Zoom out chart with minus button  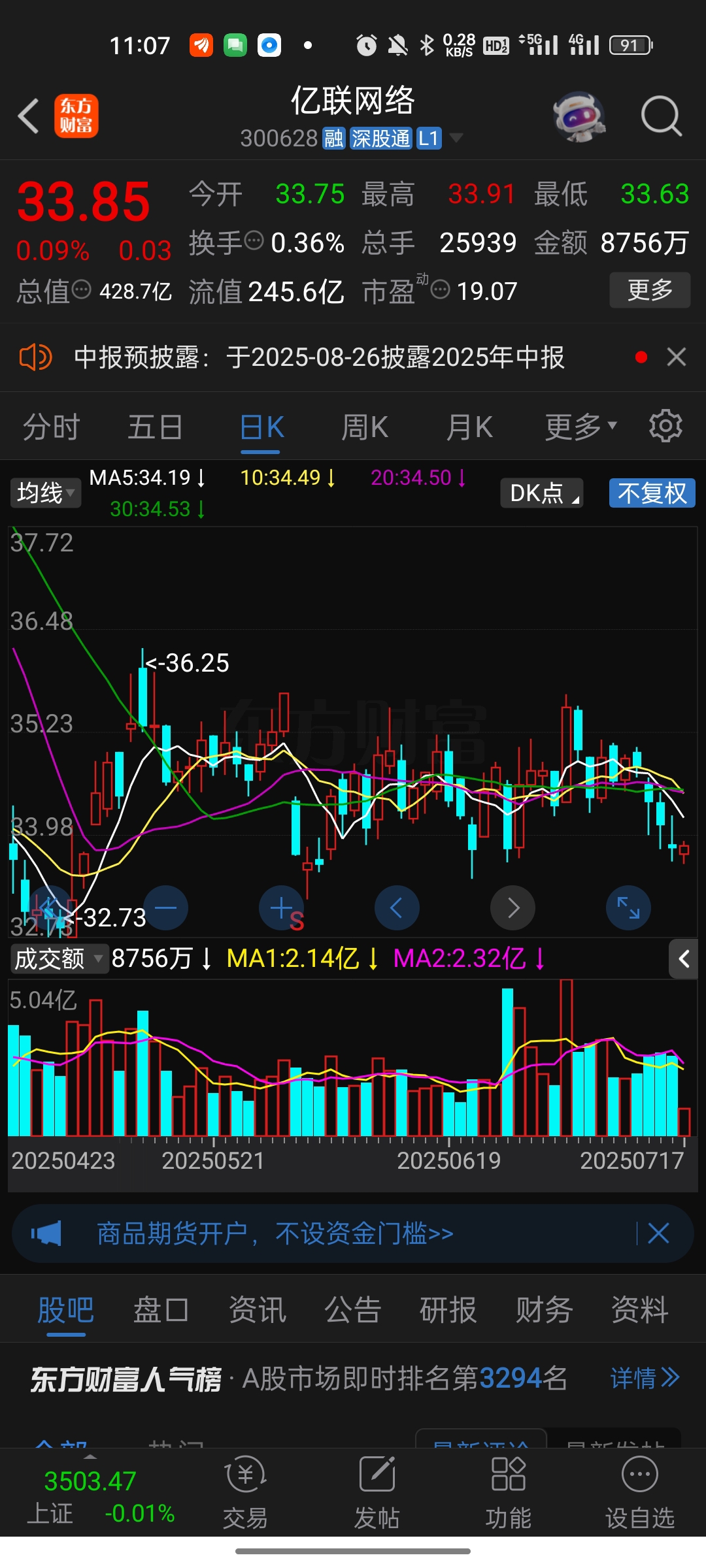tap(165, 907)
